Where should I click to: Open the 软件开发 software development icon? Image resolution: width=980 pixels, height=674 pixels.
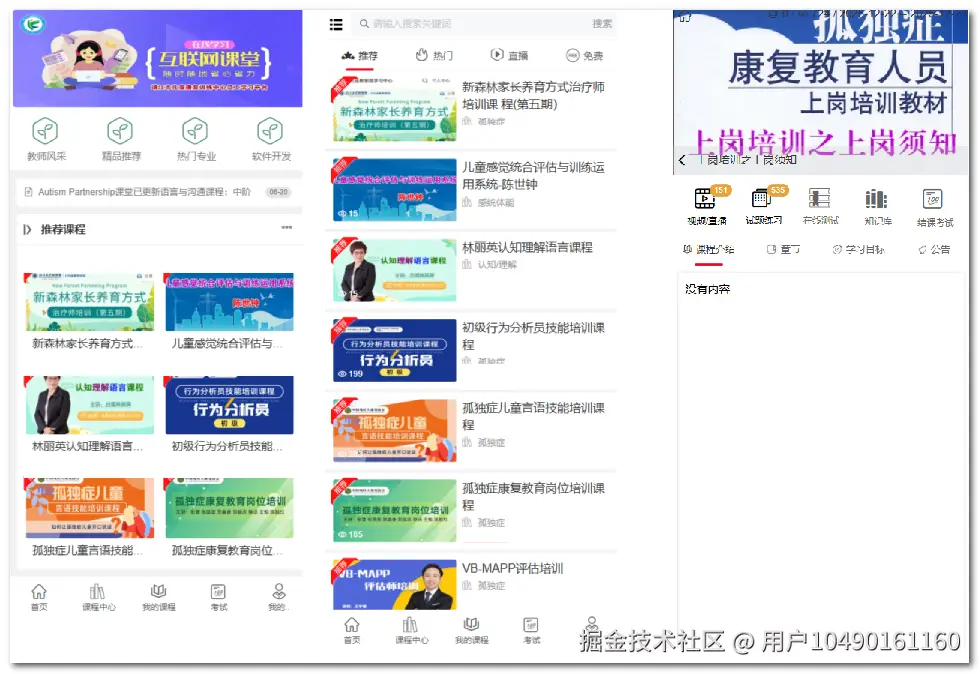[x=270, y=138]
